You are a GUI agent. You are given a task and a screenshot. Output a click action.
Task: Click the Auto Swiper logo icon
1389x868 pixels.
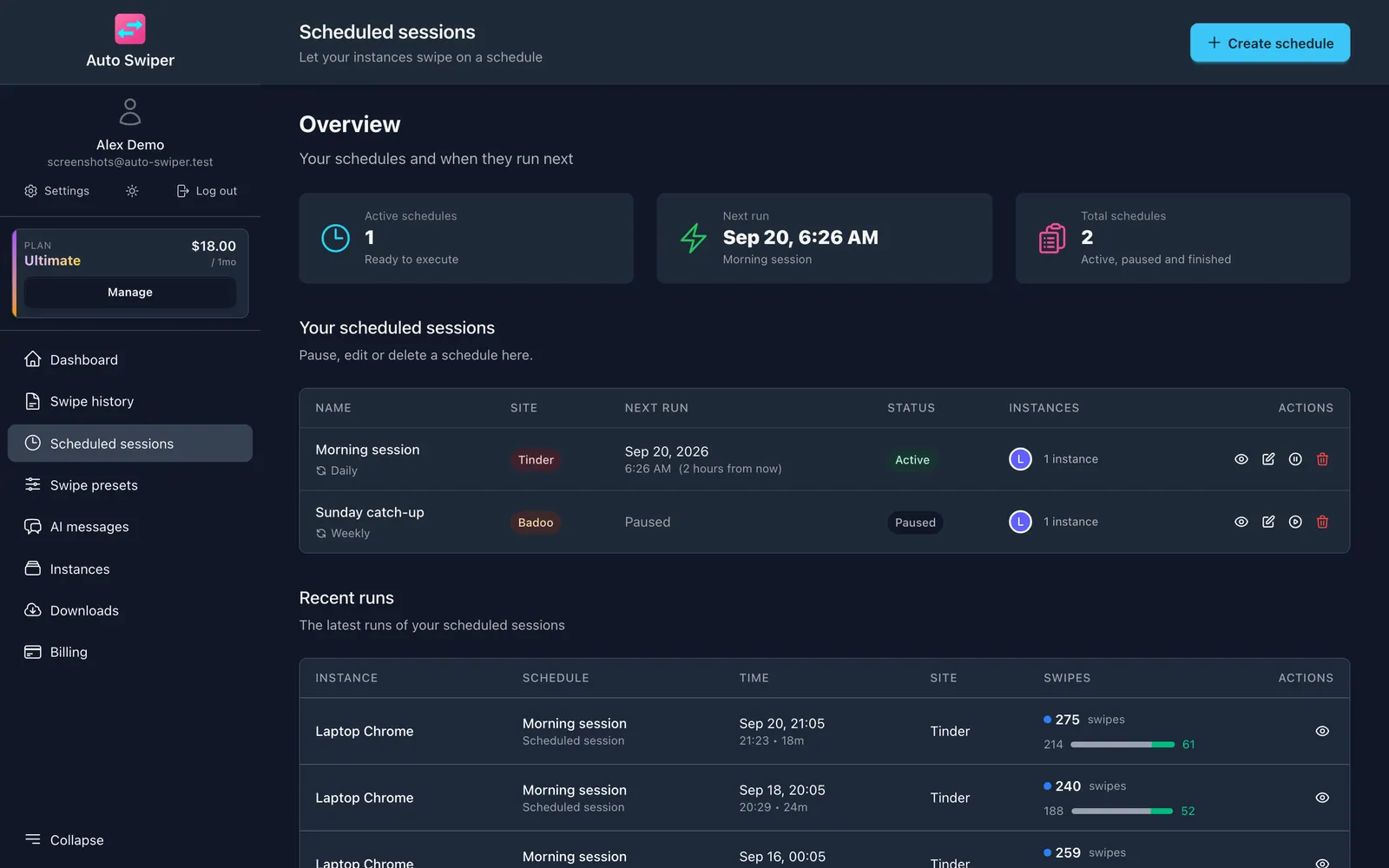[130, 29]
